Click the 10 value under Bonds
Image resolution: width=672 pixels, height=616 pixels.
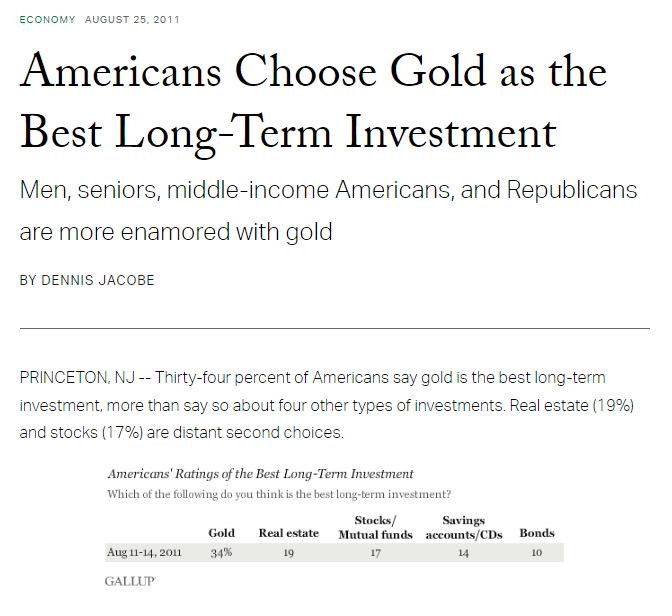point(537,553)
